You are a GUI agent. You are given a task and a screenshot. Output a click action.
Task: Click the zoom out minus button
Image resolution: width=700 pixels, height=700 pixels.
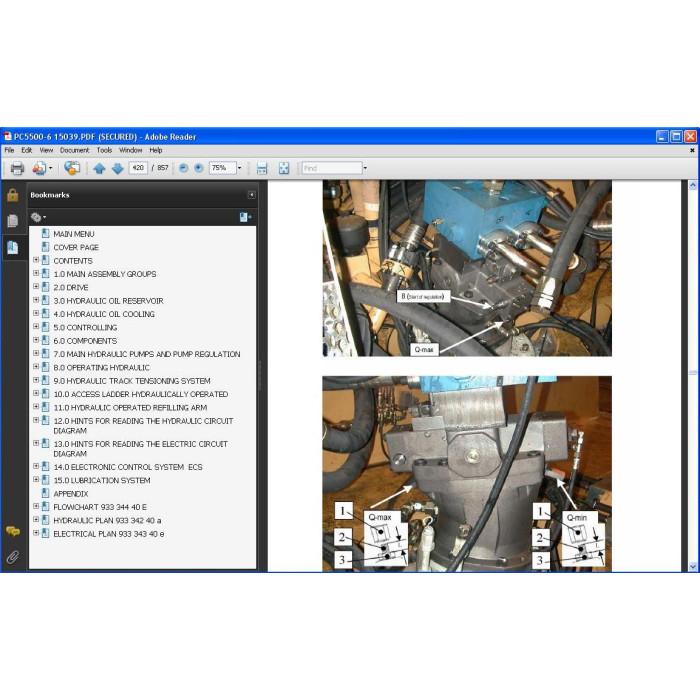point(183,168)
